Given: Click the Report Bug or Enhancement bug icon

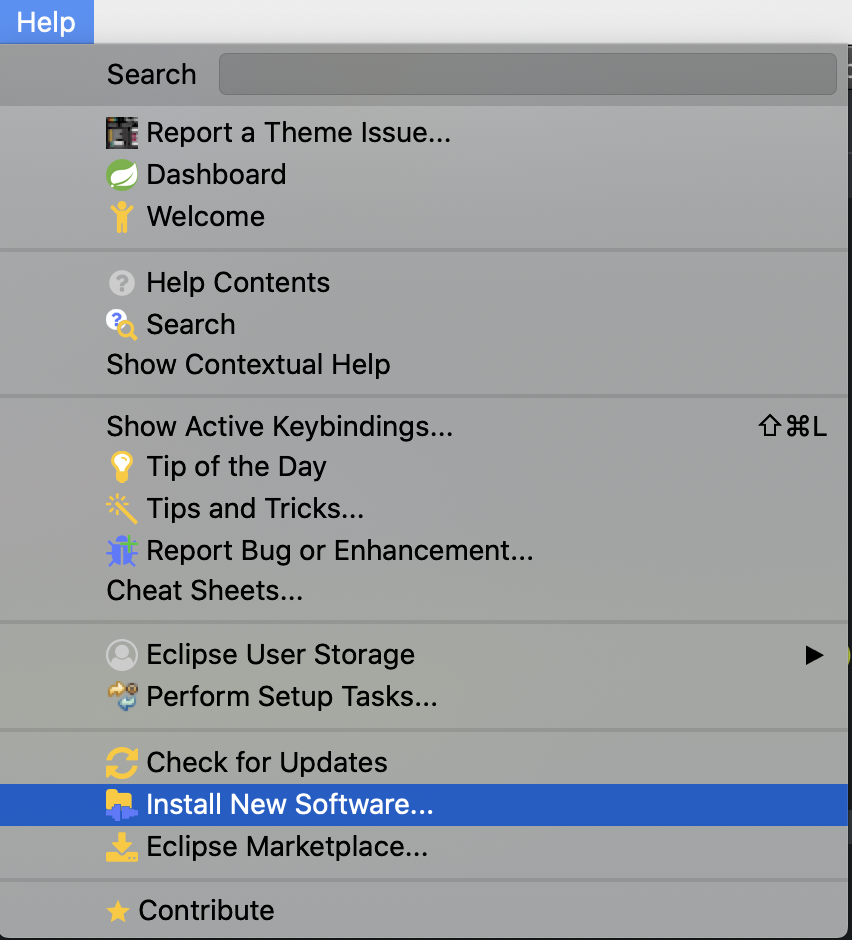Looking at the screenshot, I should click(121, 550).
